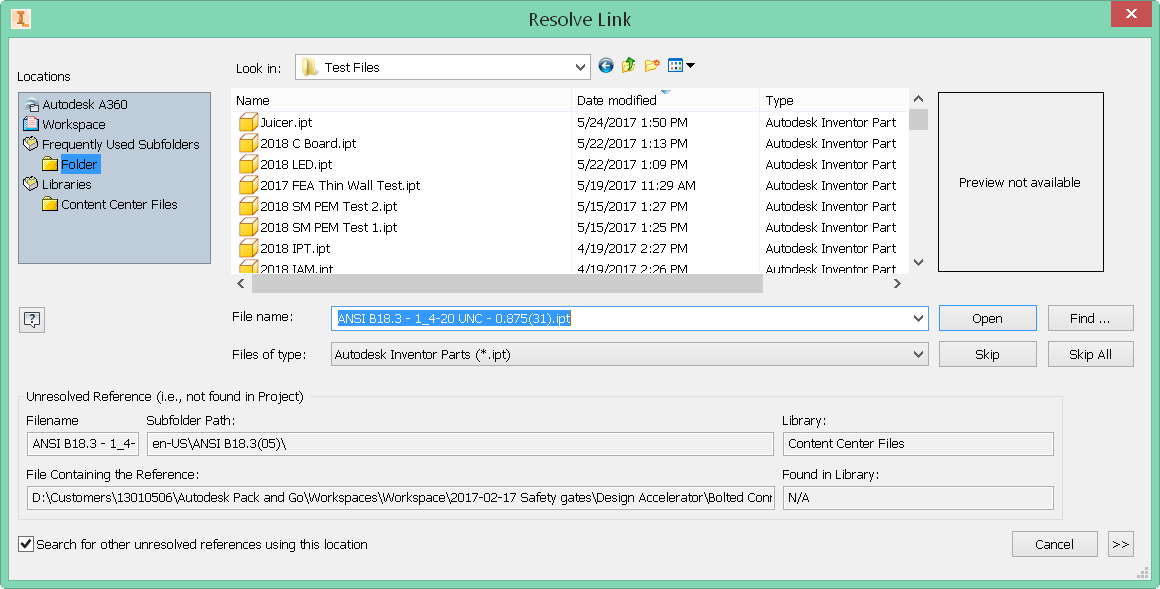1160x589 pixels.
Task: Select file name 2018 LED.ipt
Action: tap(296, 164)
